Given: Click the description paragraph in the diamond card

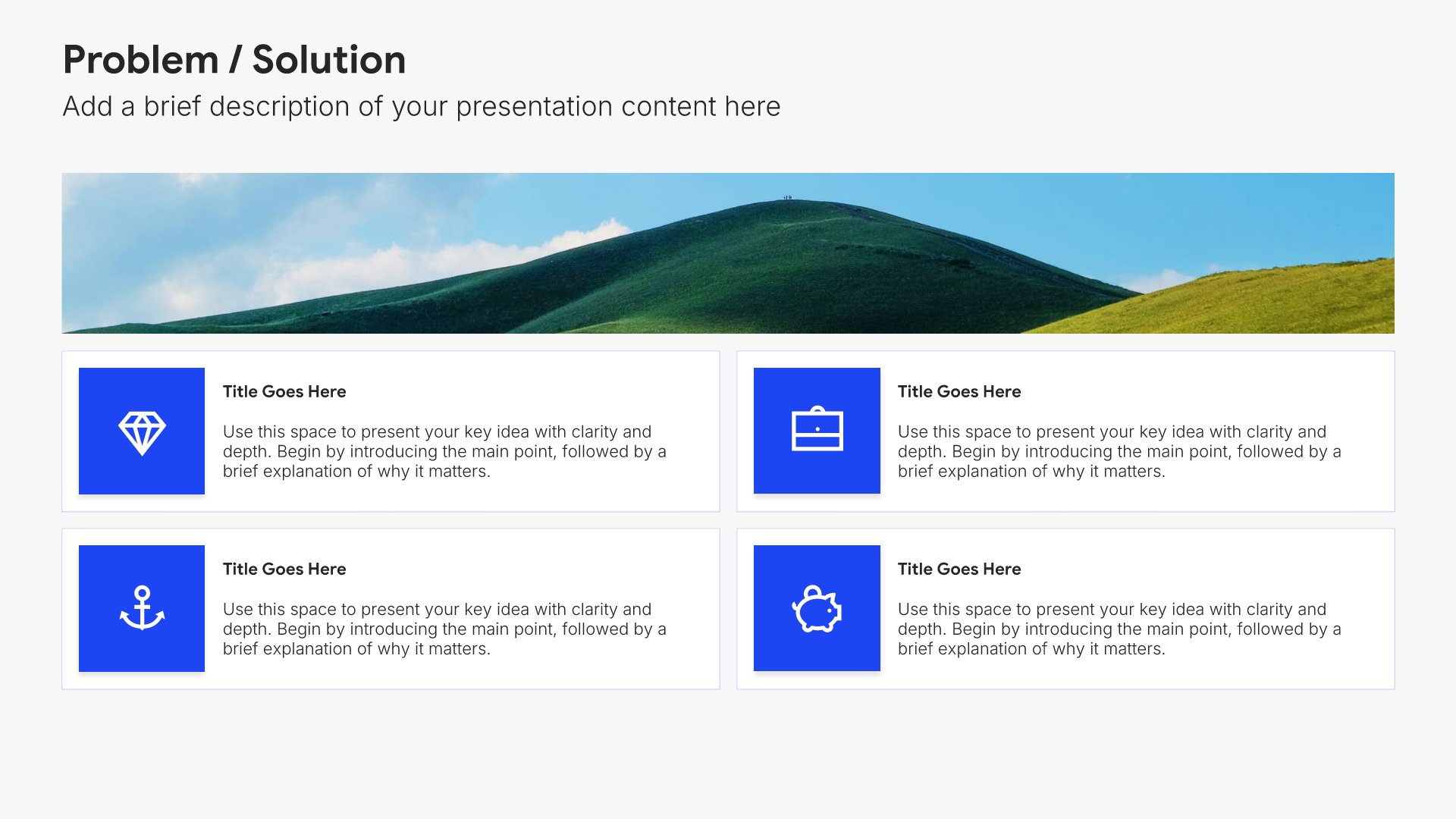Looking at the screenshot, I should coord(444,451).
